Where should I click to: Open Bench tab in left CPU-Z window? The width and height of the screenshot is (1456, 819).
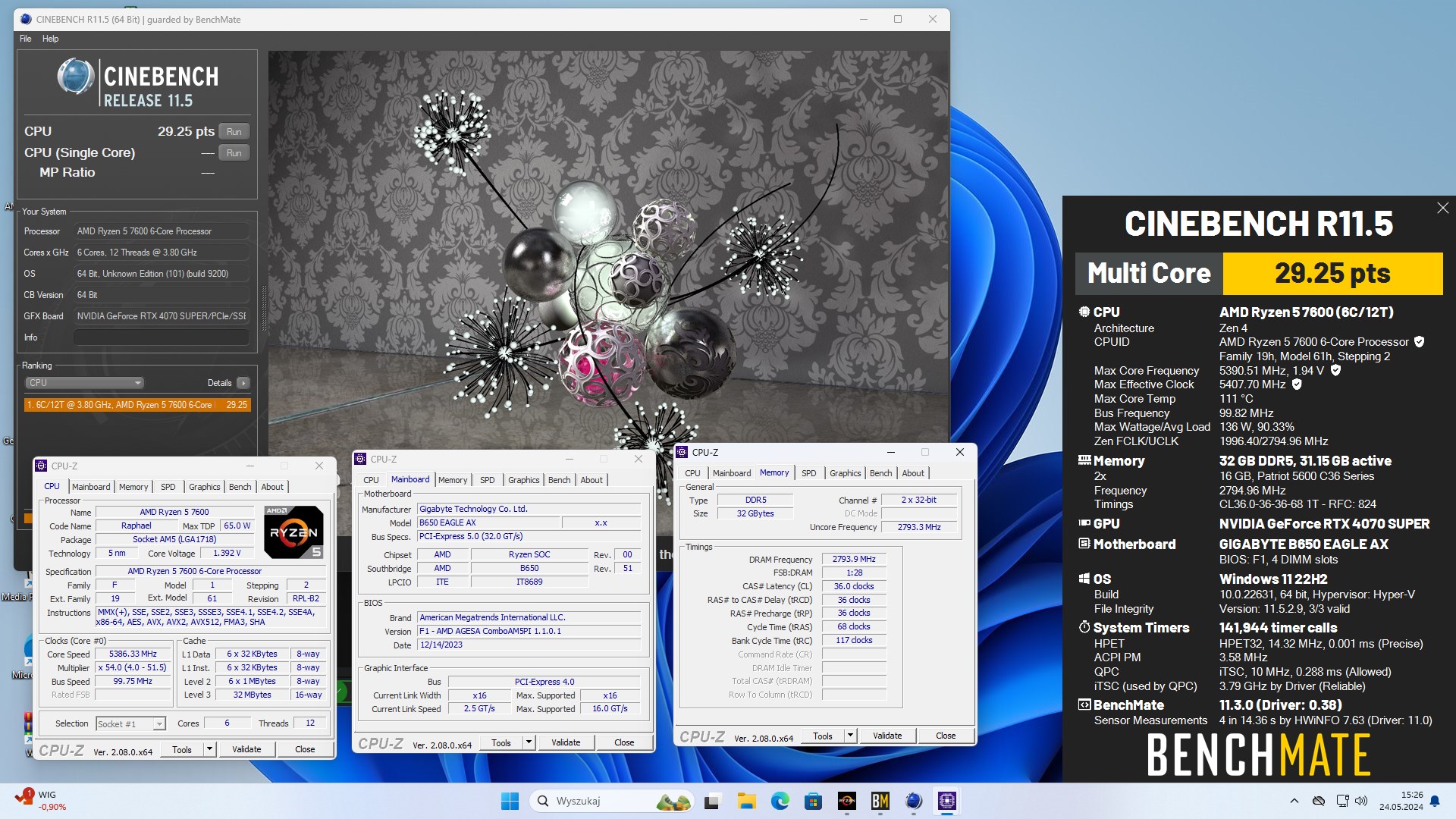pyautogui.click(x=240, y=487)
